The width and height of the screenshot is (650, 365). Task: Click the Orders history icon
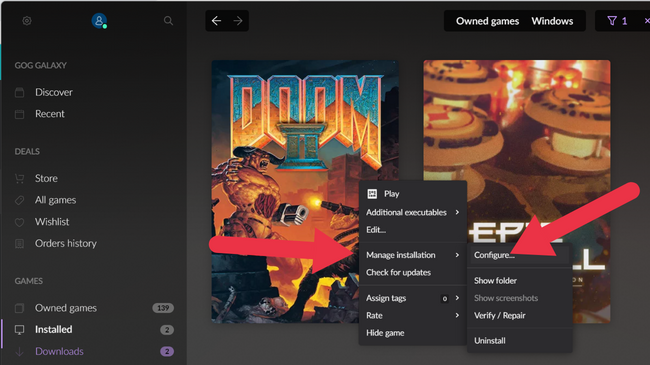click(x=19, y=243)
